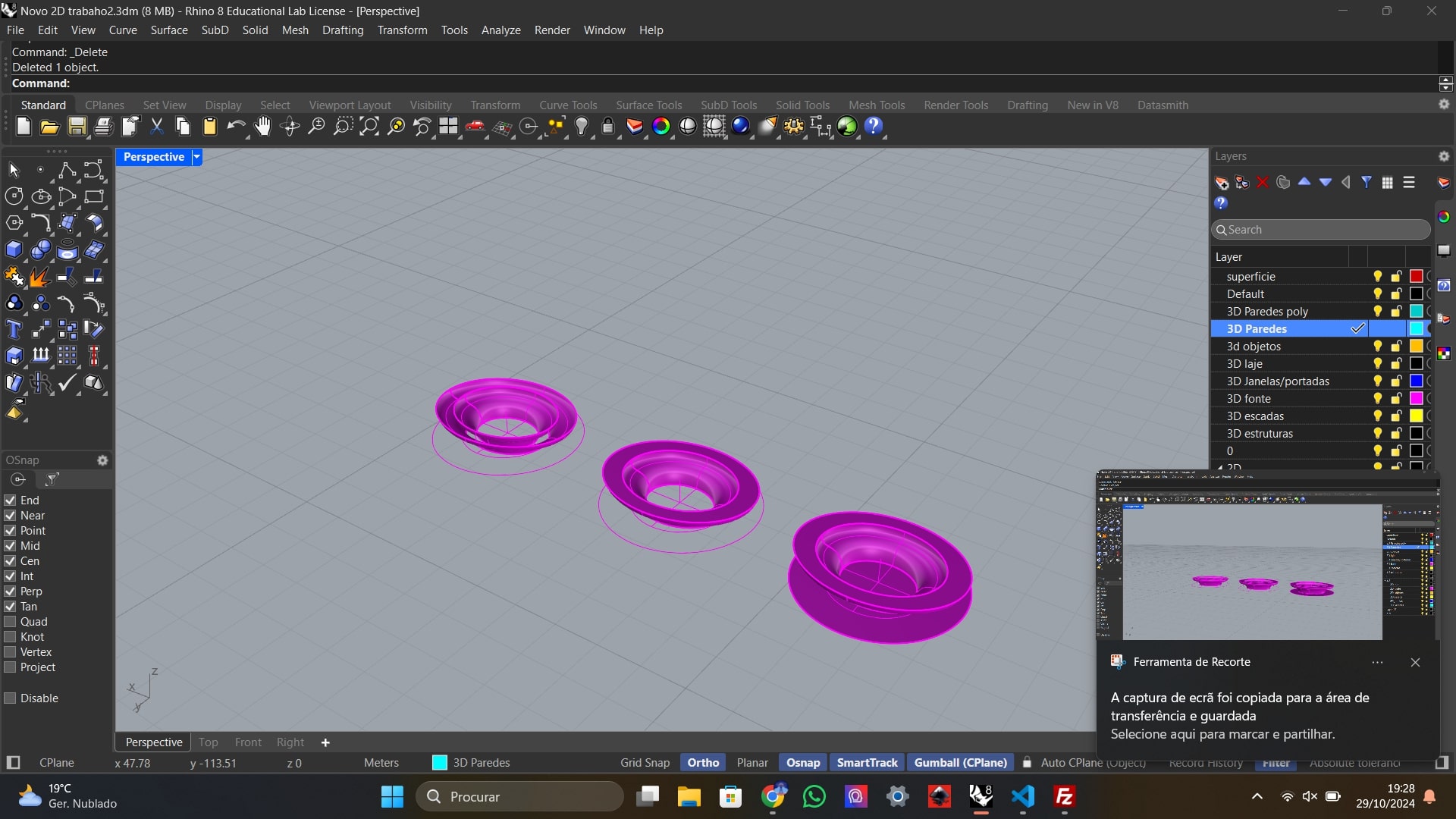Lock the 3D fonte layer
The image size is (1456, 819).
(x=1396, y=399)
